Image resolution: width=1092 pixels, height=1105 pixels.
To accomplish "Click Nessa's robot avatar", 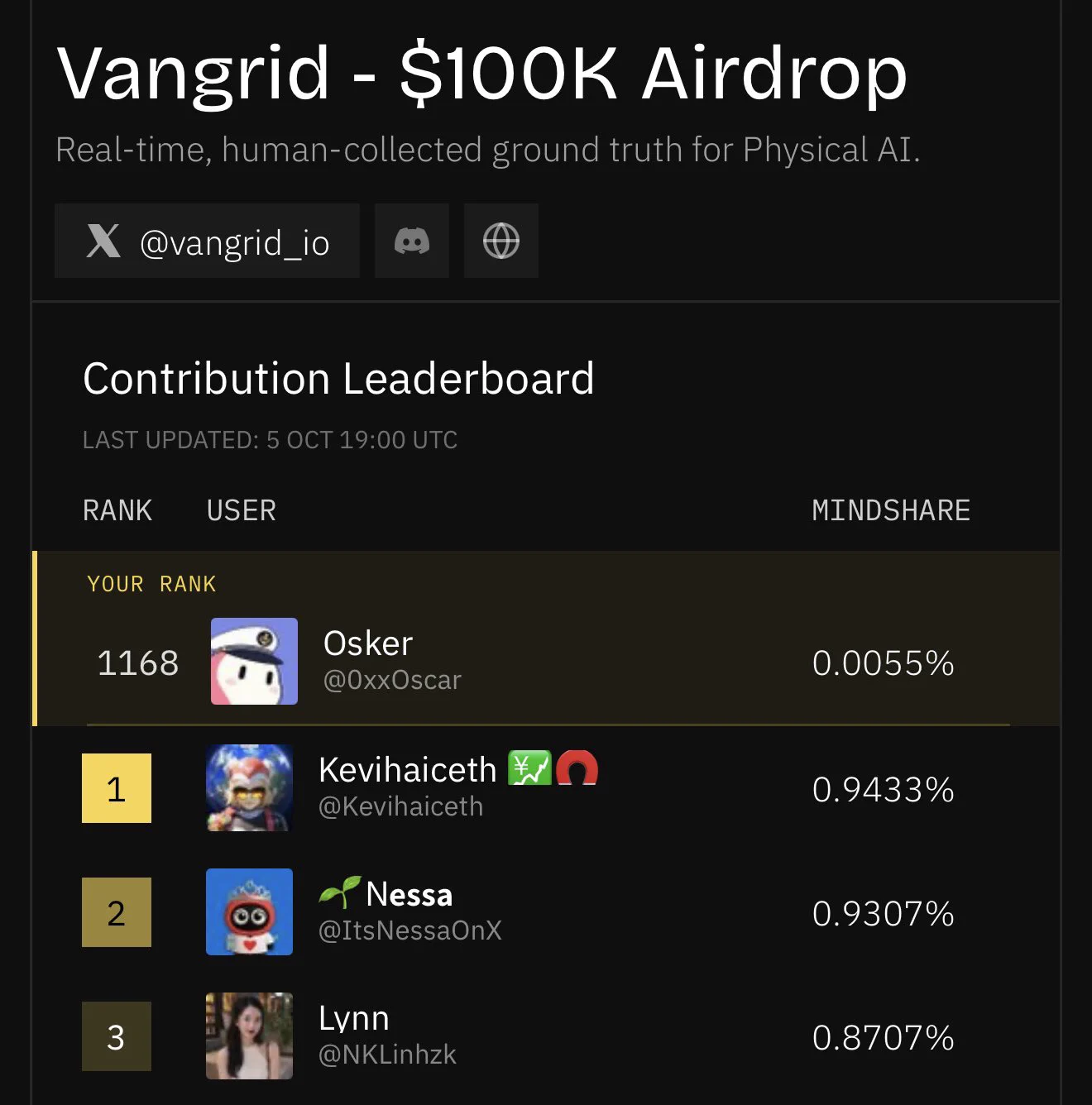I will (249, 911).
